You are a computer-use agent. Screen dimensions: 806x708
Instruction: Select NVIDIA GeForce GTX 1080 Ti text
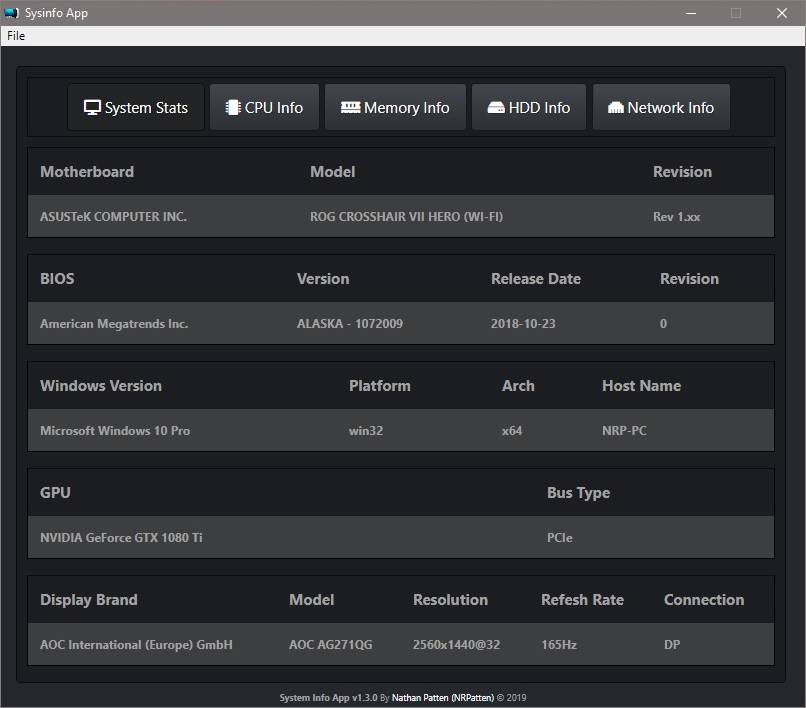(121, 537)
